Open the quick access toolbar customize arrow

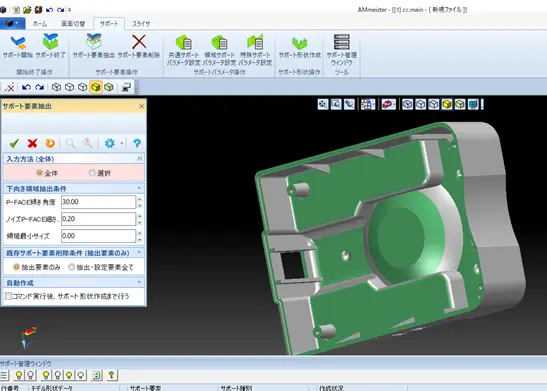click(x=70, y=10)
